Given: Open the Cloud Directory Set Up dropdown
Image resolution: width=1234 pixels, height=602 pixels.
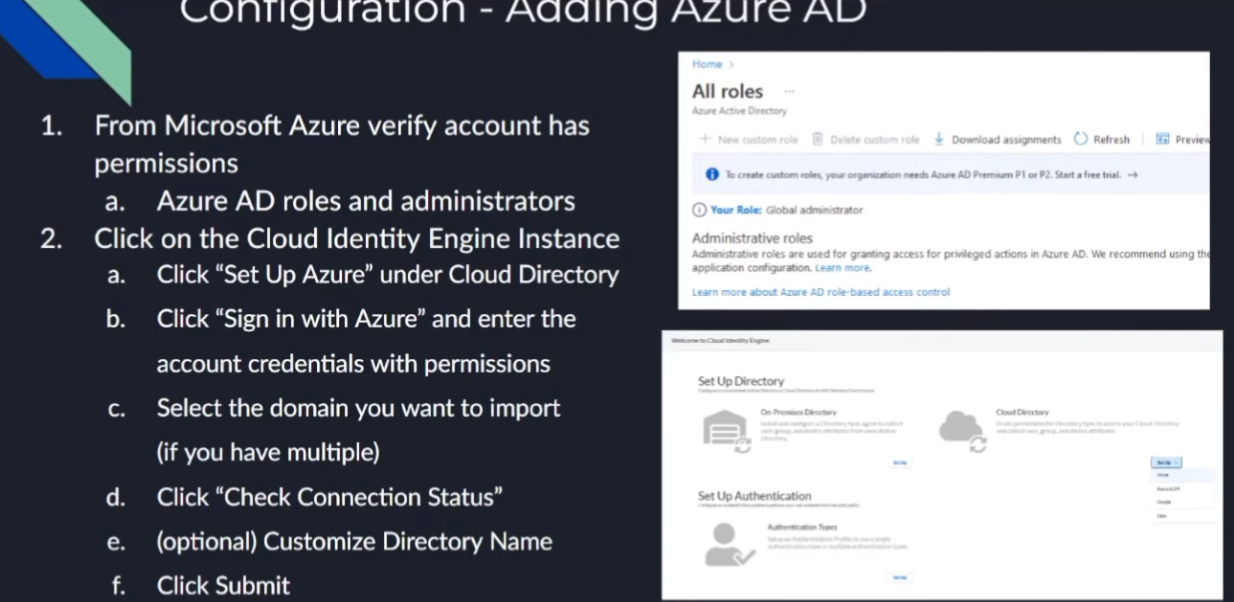Looking at the screenshot, I should click(x=1167, y=463).
